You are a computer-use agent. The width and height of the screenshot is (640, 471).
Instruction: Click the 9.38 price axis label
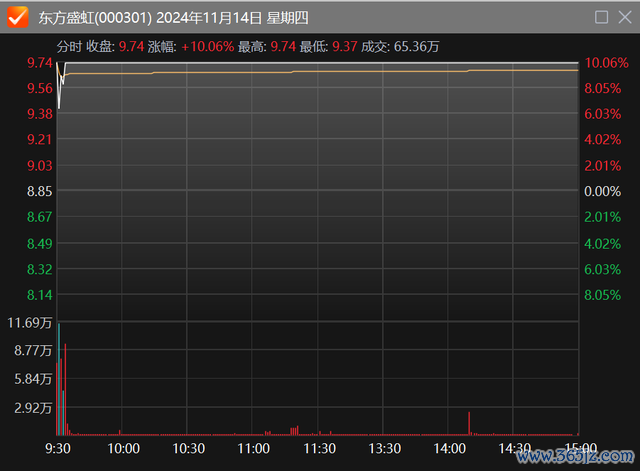tap(40, 114)
